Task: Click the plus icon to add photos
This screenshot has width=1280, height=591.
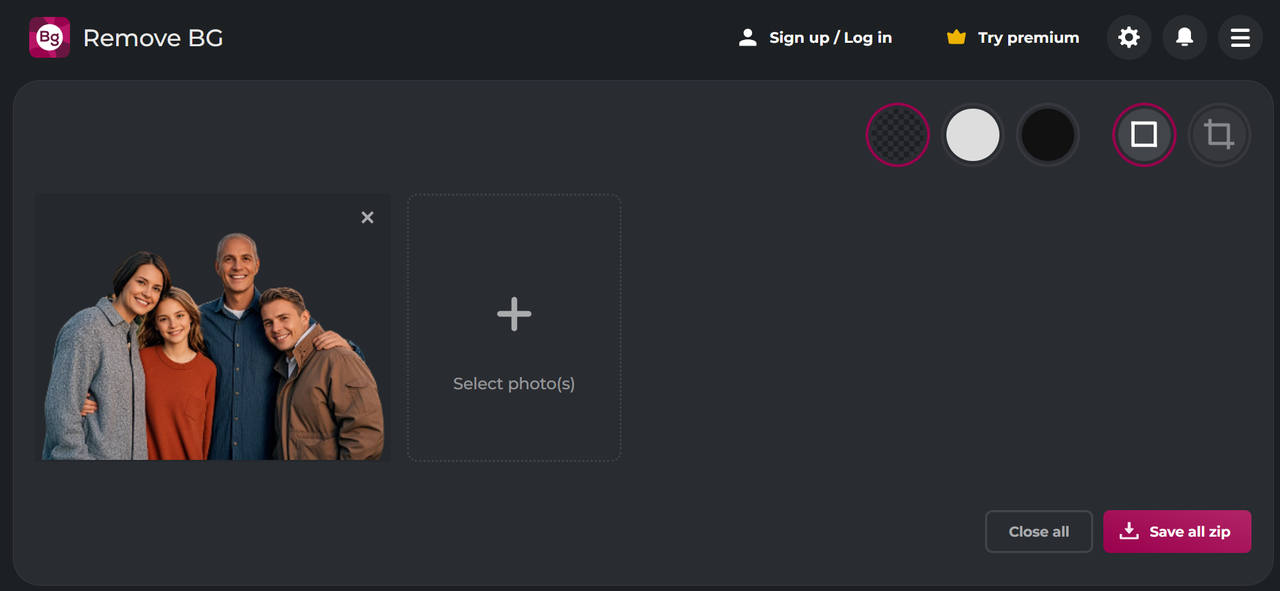Action: (514, 314)
